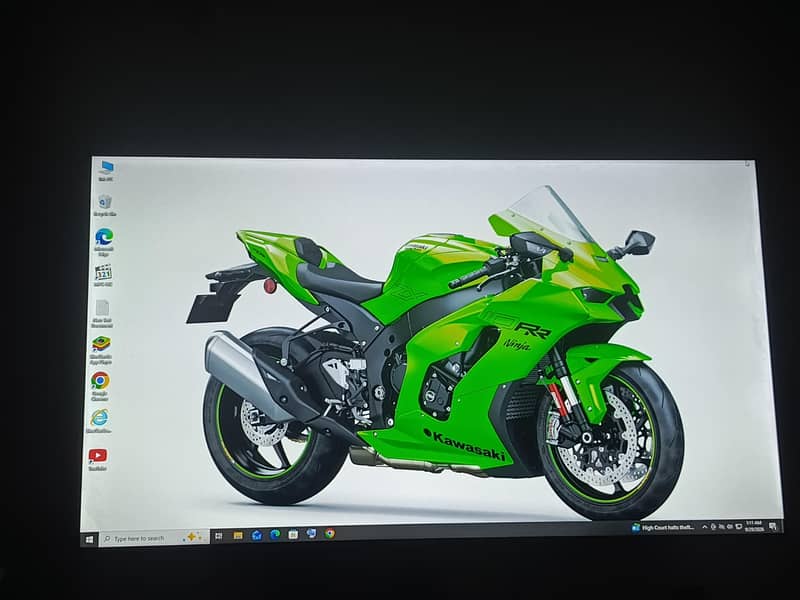
Task: Open the network status tray icon
Action: [x=721, y=527]
